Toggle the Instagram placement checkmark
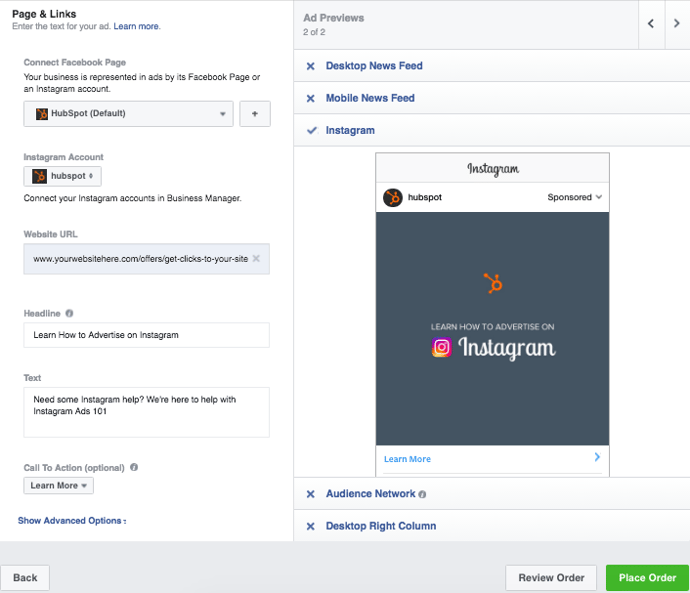The height and width of the screenshot is (593, 690). [x=312, y=130]
